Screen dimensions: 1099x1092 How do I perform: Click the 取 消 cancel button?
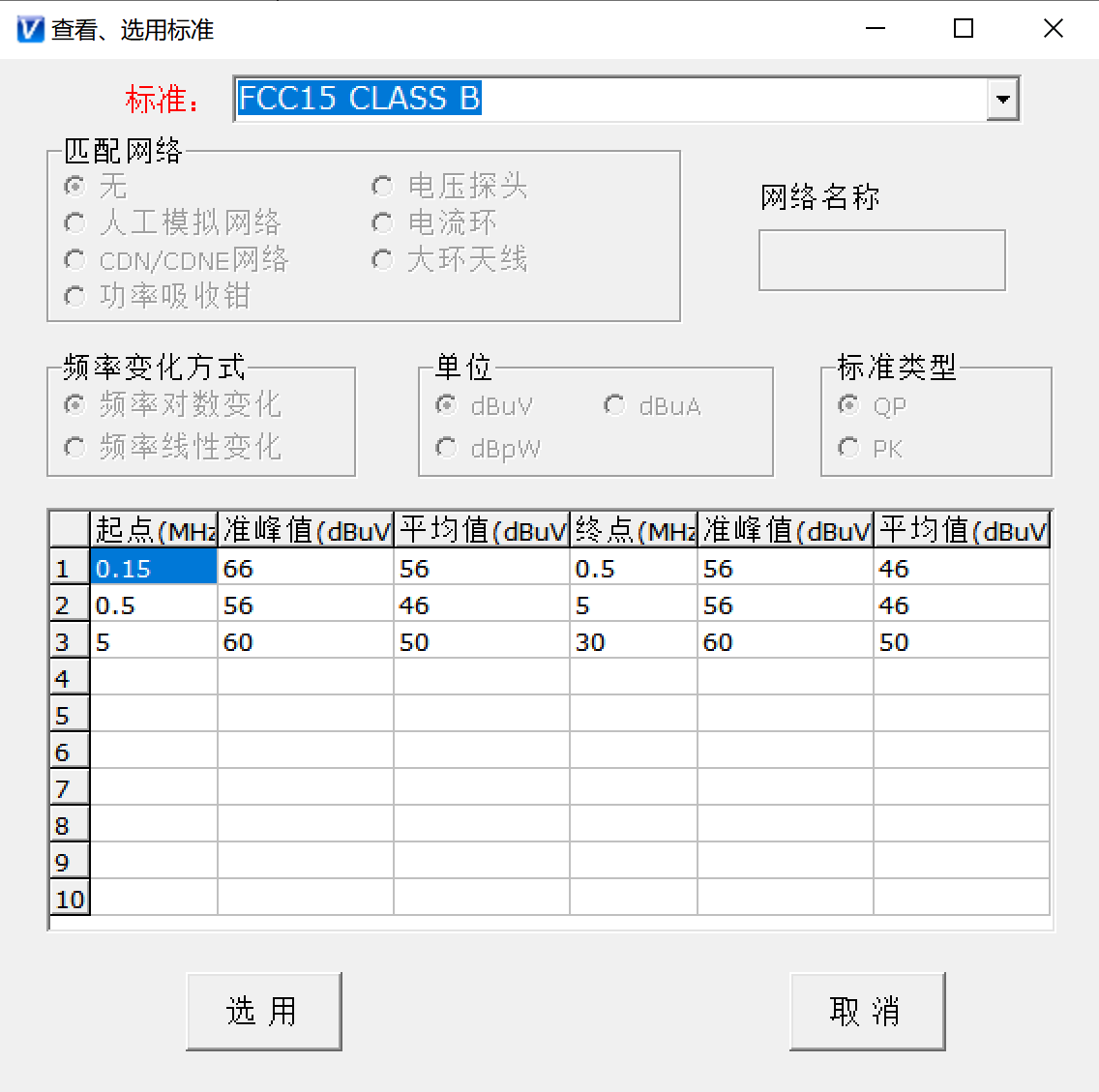867,1011
